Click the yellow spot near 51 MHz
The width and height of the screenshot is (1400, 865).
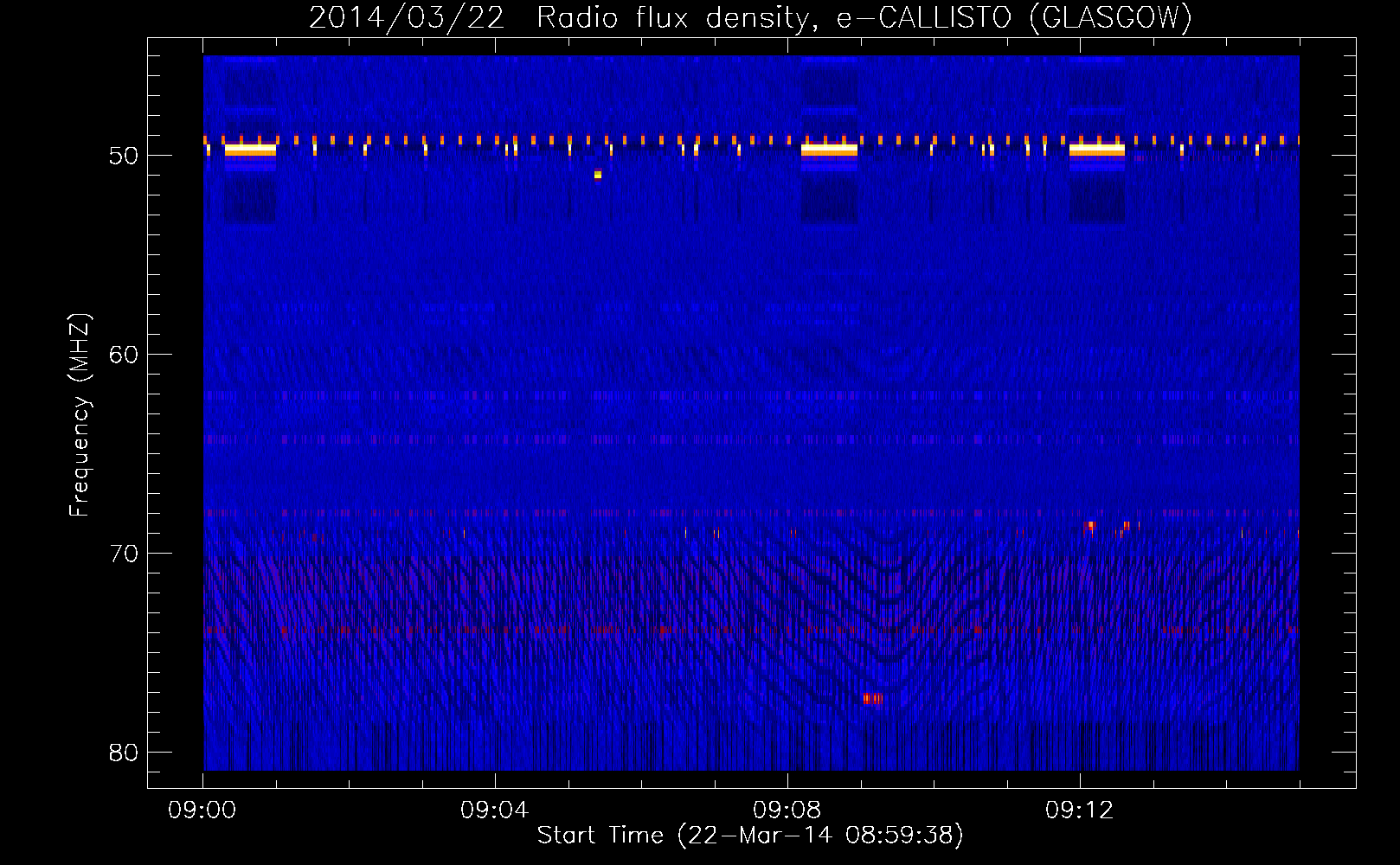598,175
